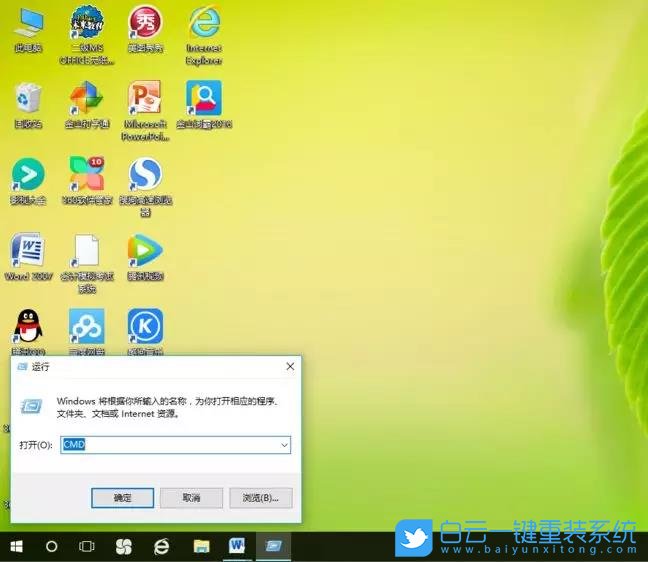Open File Explorer from the taskbar
This screenshot has width=648, height=562.
tap(201, 546)
